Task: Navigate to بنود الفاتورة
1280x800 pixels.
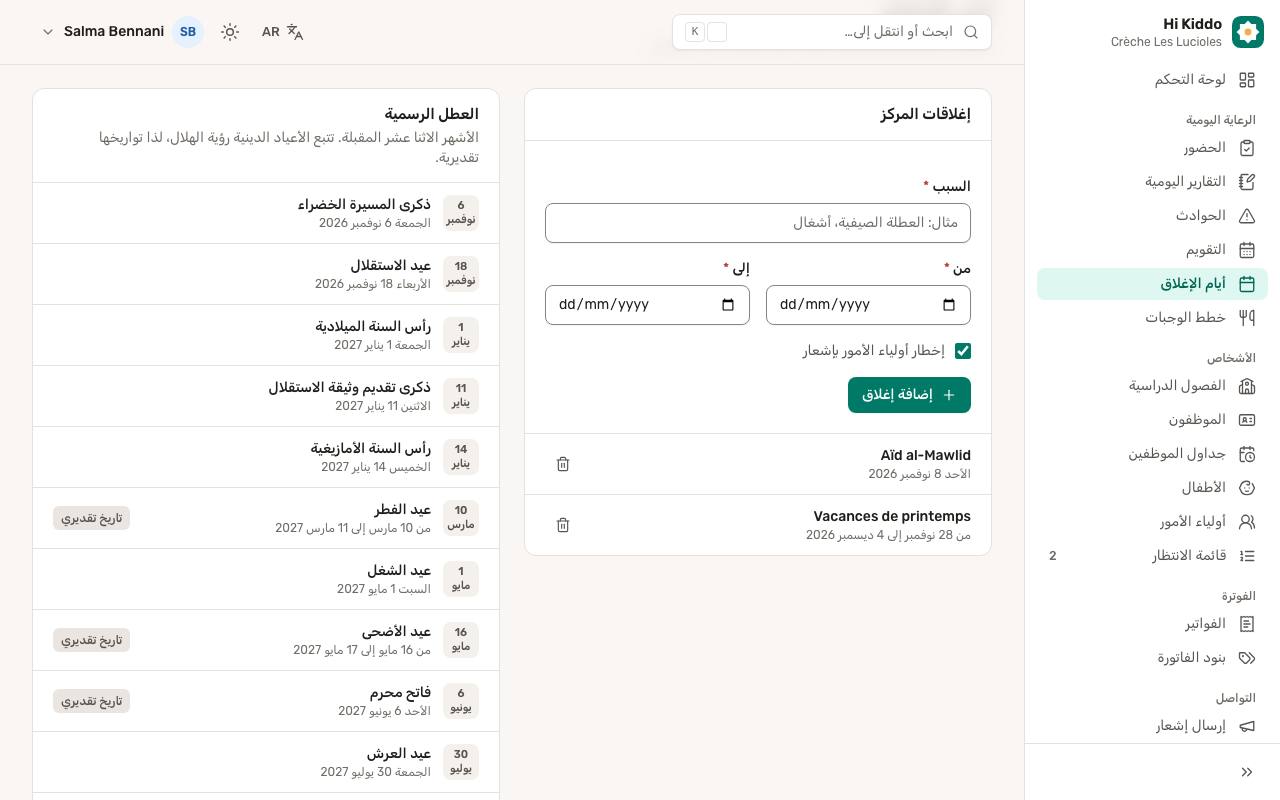Action: click(1152, 658)
